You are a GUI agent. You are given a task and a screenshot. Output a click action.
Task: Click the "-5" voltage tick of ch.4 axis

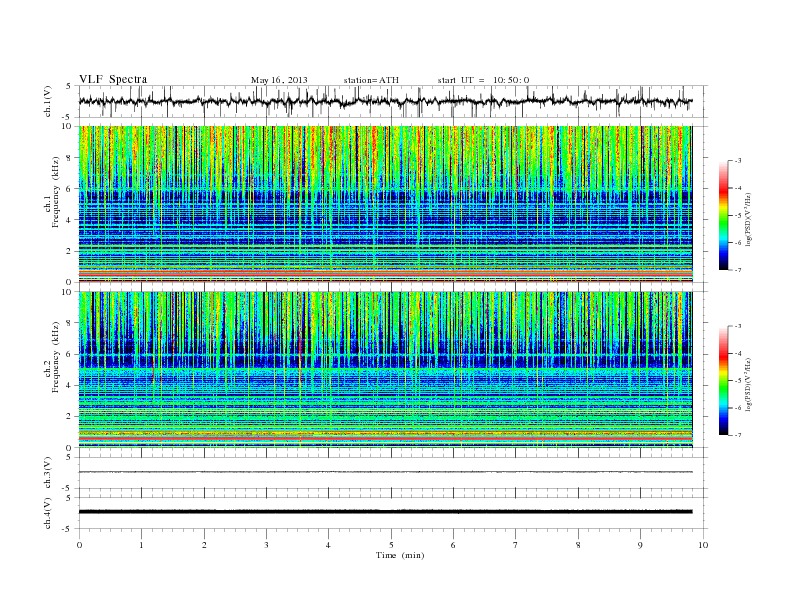(x=68, y=529)
